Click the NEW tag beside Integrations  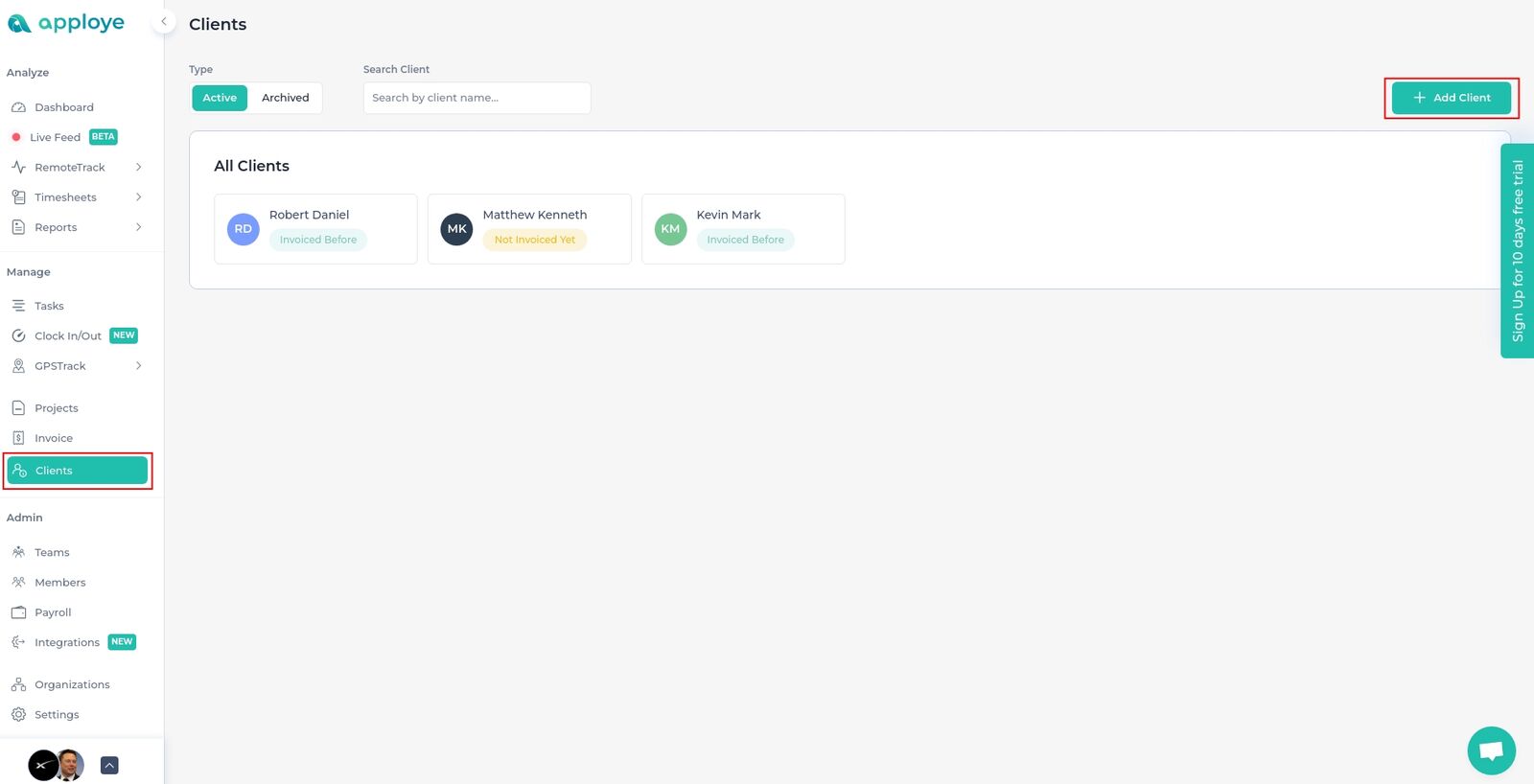(122, 642)
